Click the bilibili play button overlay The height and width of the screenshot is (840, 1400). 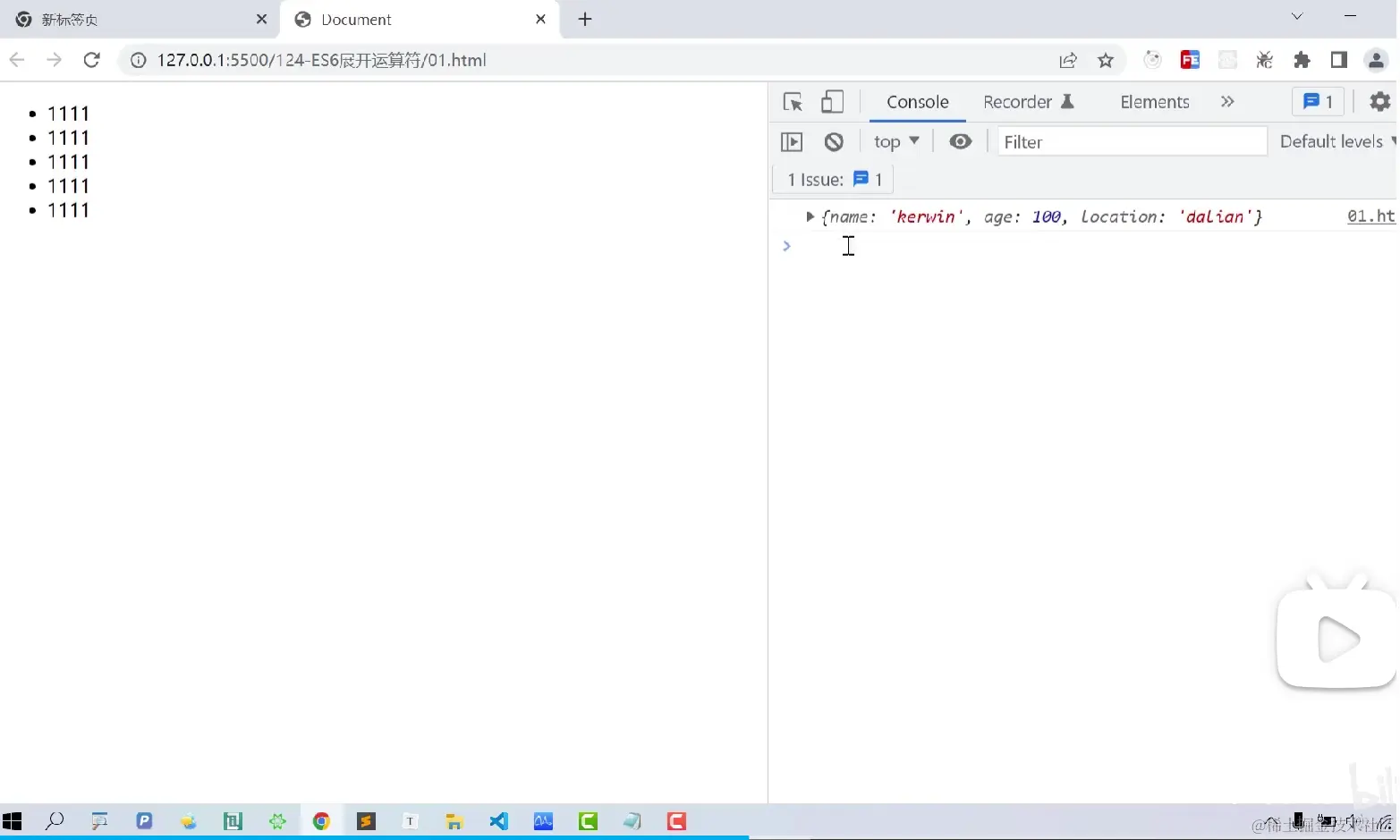point(1336,639)
